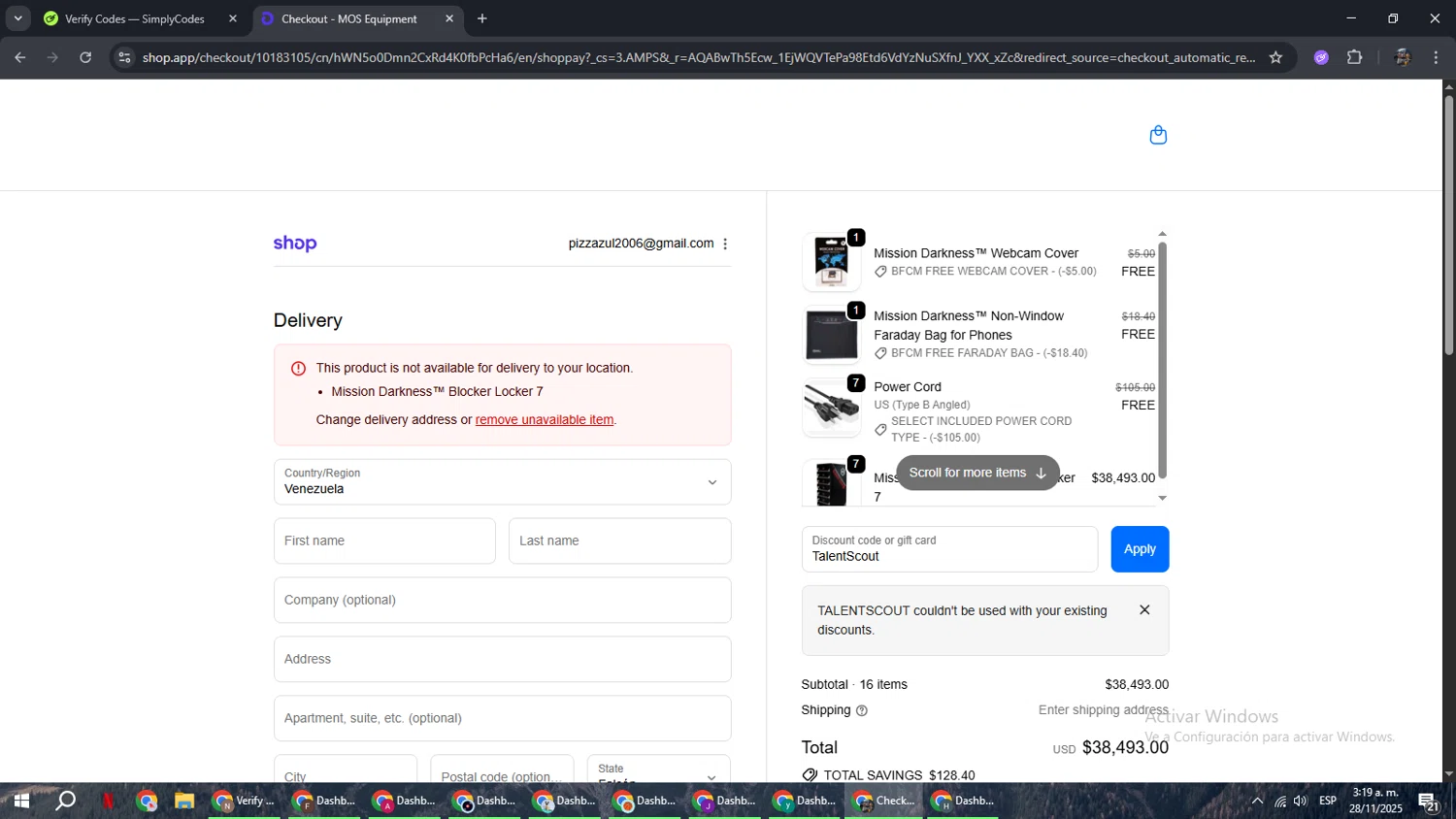
Task: Click the Faraday Bag product thumbnail
Action: [x=831, y=335]
